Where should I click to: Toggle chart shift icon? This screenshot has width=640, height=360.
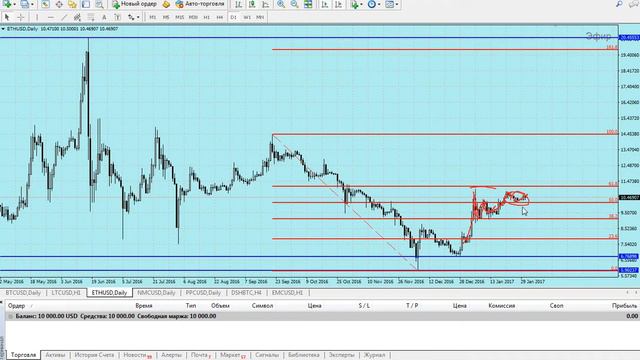(338, 4)
